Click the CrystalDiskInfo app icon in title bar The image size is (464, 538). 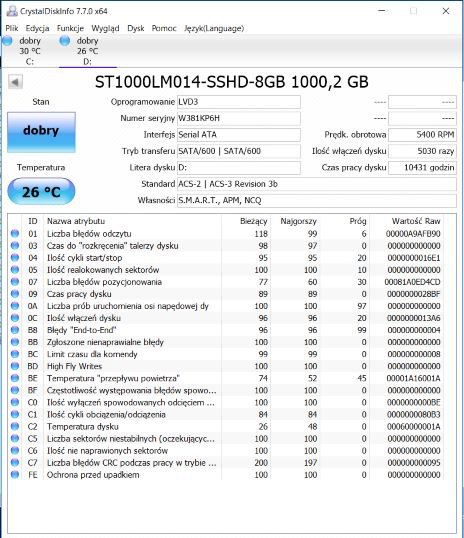(12, 11)
